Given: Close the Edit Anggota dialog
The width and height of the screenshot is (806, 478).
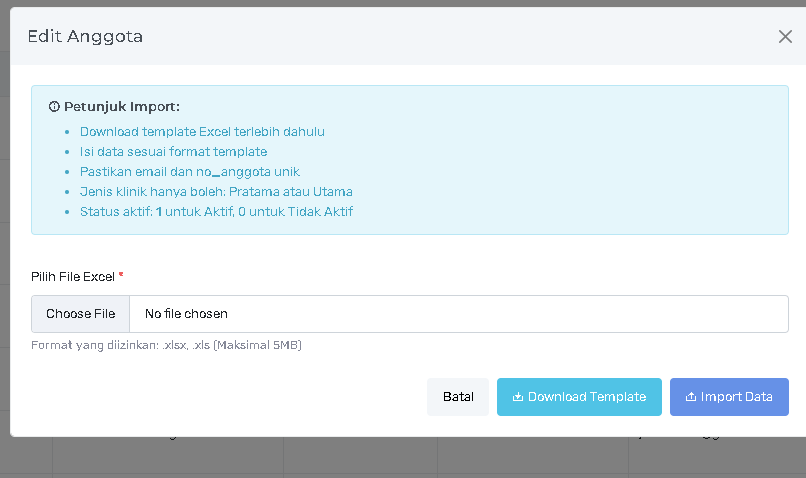Looking at the screenshot, I should (x=785, y=37).
